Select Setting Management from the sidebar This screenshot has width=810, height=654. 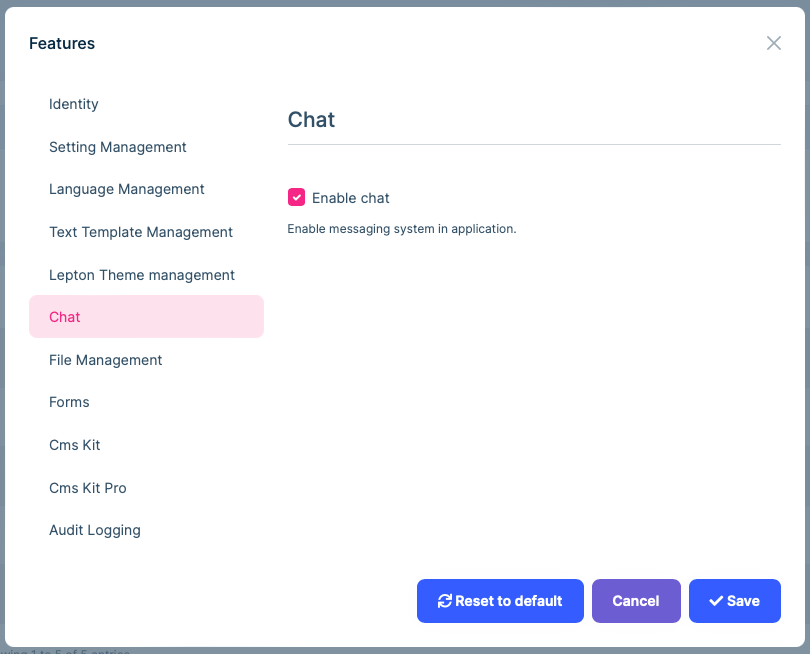117,147
